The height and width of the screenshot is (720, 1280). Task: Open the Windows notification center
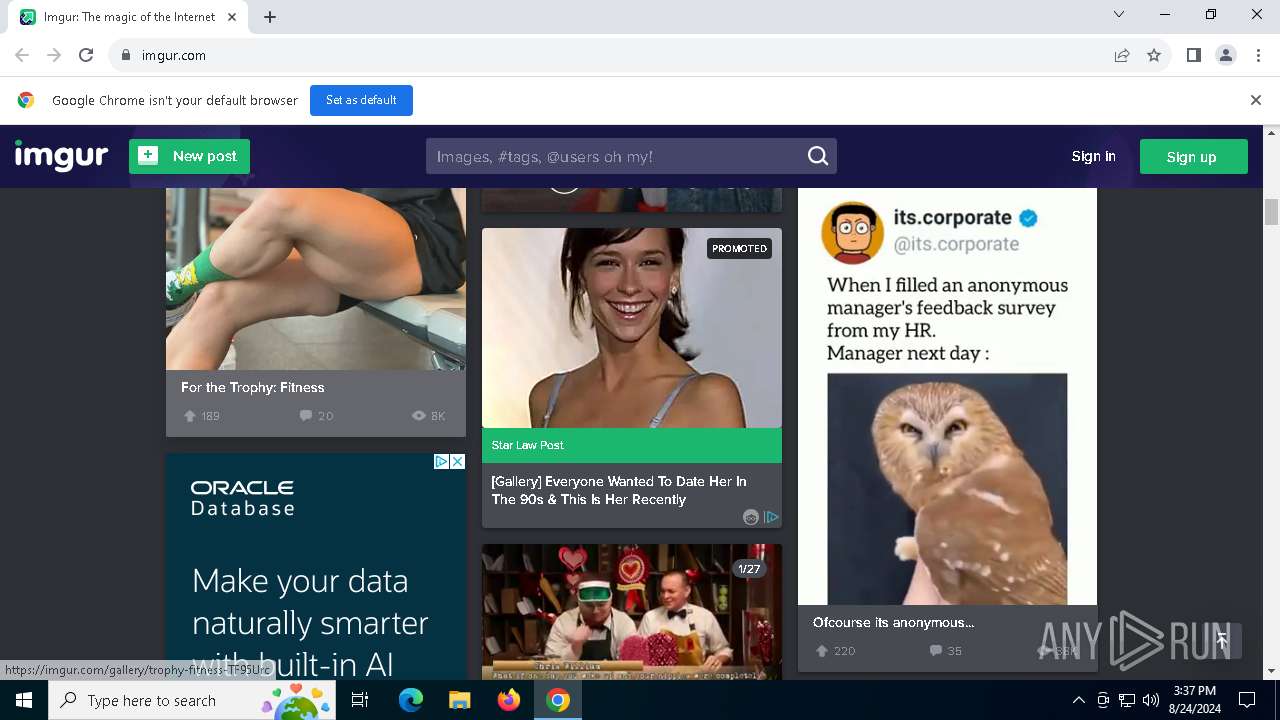(1247, 700)
